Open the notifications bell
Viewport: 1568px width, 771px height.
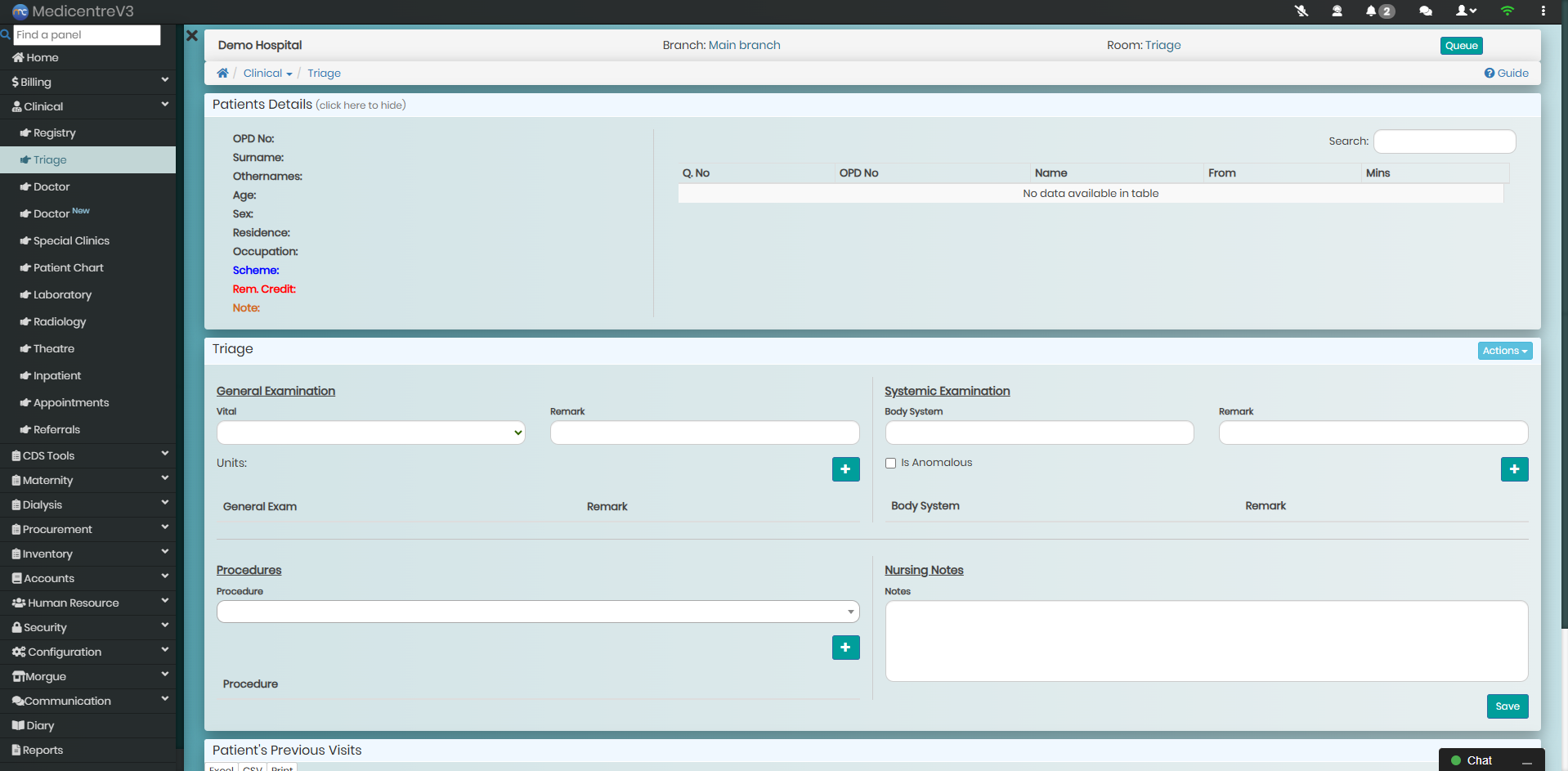point(1371,11)
